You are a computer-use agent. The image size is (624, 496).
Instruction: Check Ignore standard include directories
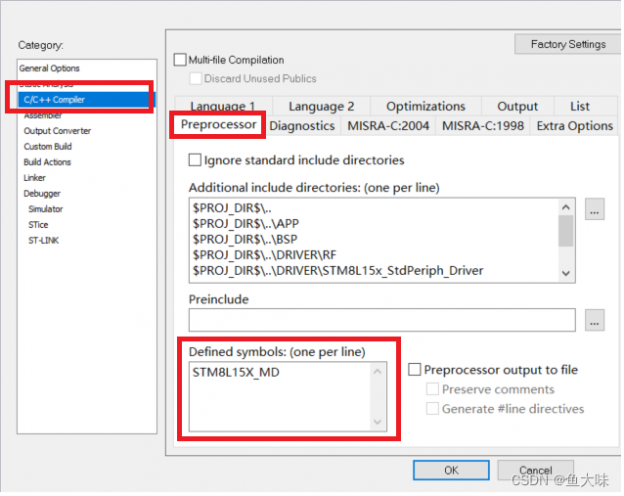point(194,160)
